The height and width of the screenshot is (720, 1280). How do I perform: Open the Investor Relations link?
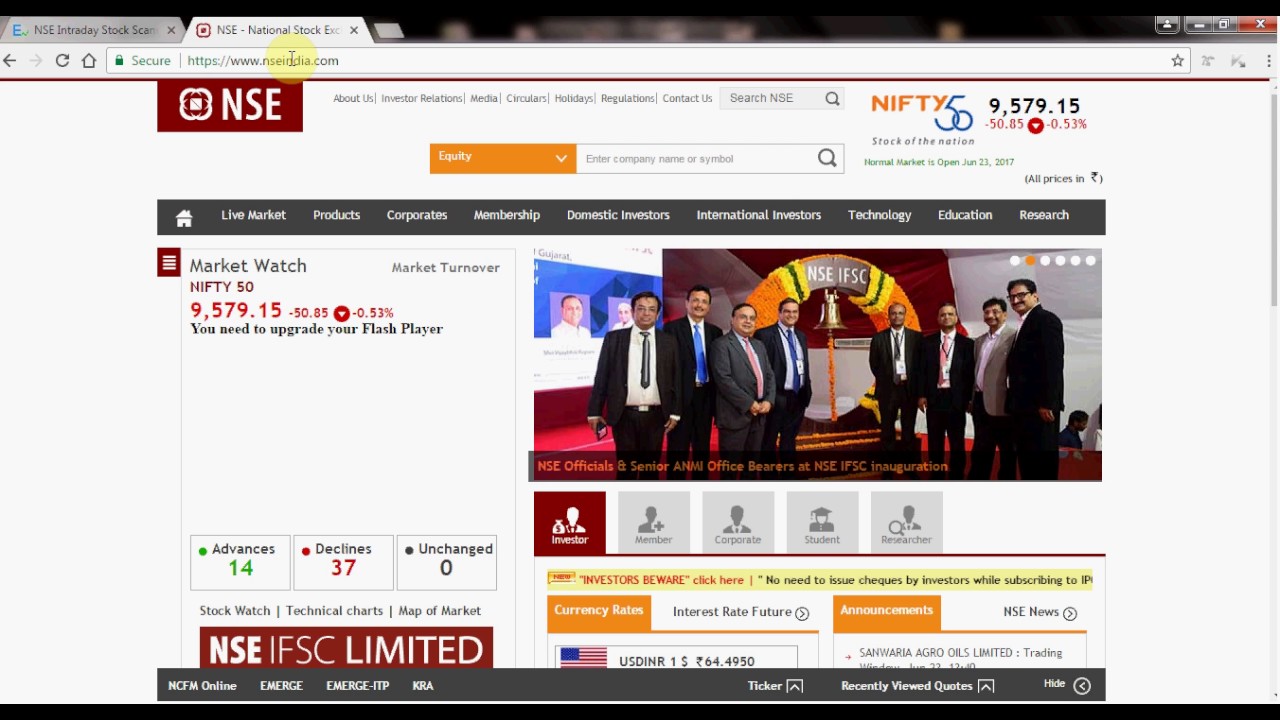(422, 98)
